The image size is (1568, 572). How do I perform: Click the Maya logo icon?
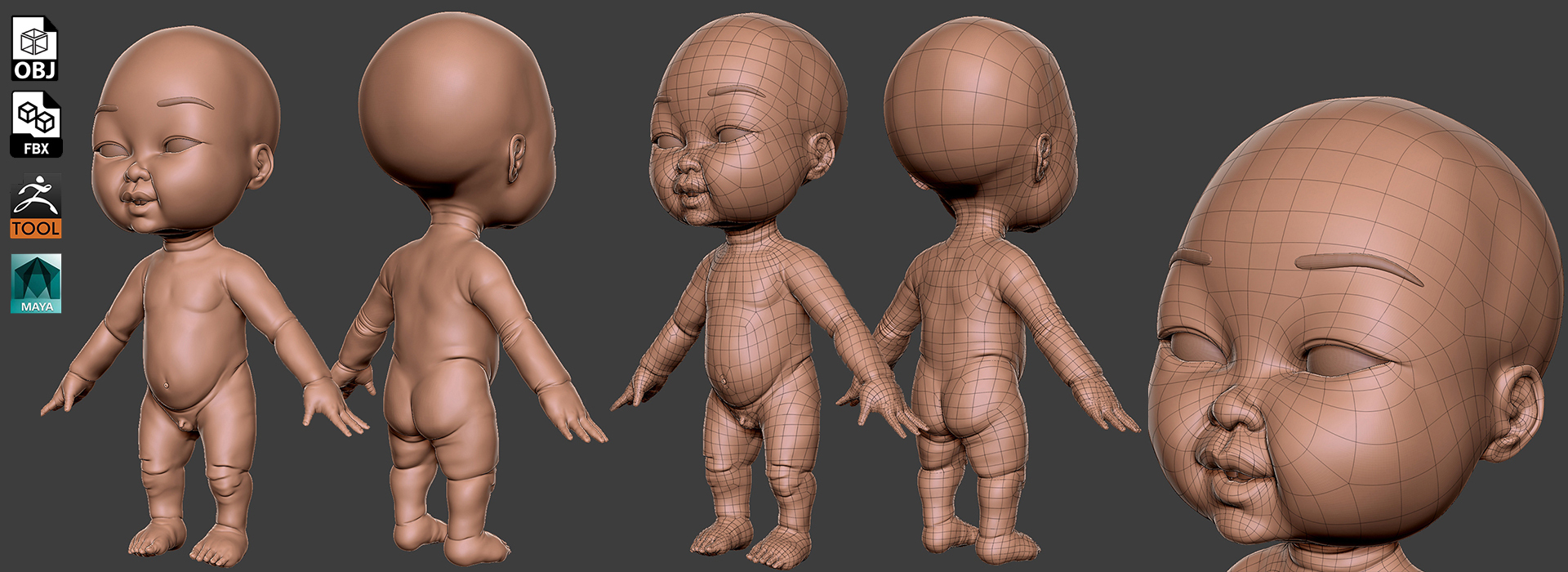(x=36, y=284)
